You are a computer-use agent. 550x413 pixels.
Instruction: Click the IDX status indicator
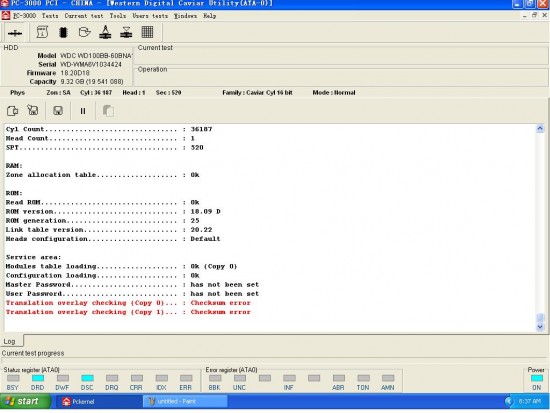[x=161, y=378]
